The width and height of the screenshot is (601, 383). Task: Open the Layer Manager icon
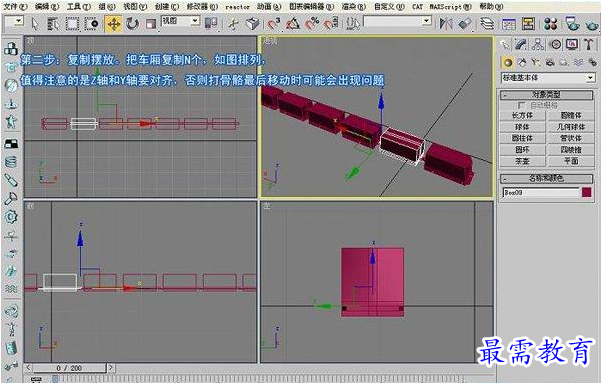[x=488, y=24]
